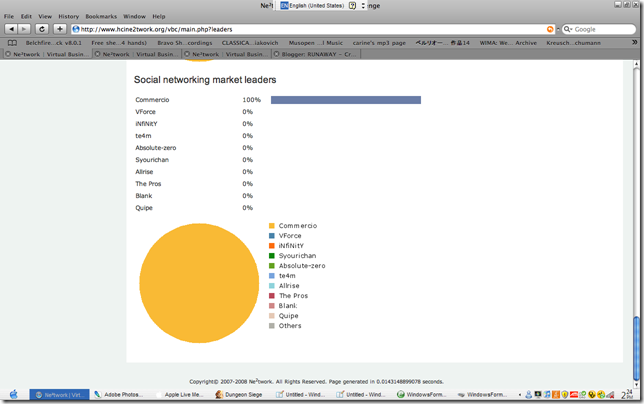Screen dimensions: 644x404
Task: Click the page vertical scrollbar thumb
Action: click(x=636, y=348)
